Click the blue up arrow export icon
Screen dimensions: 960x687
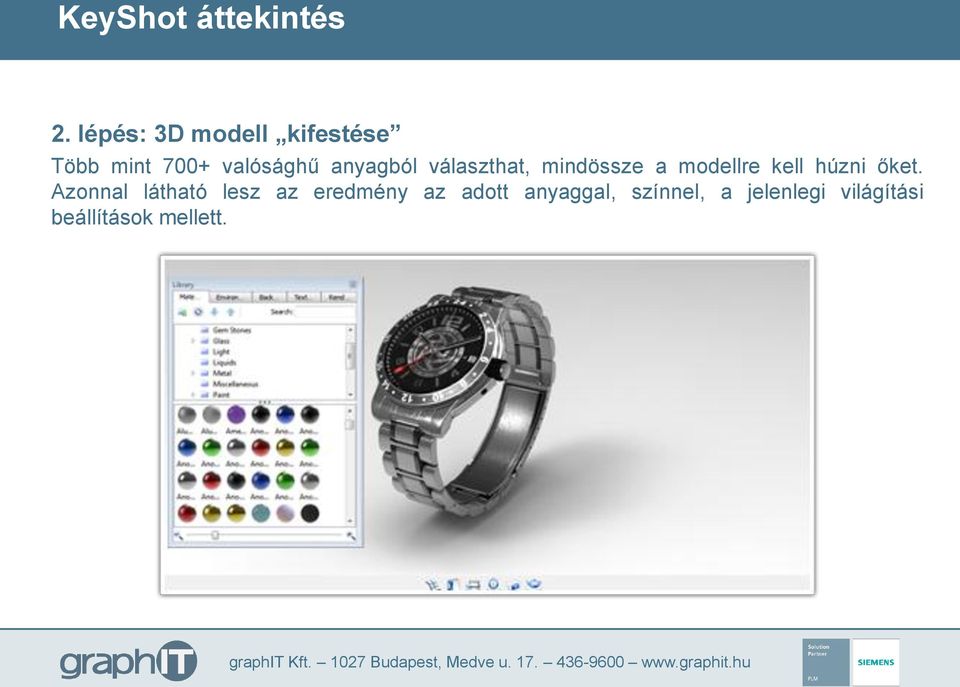(x=230, y=312)
